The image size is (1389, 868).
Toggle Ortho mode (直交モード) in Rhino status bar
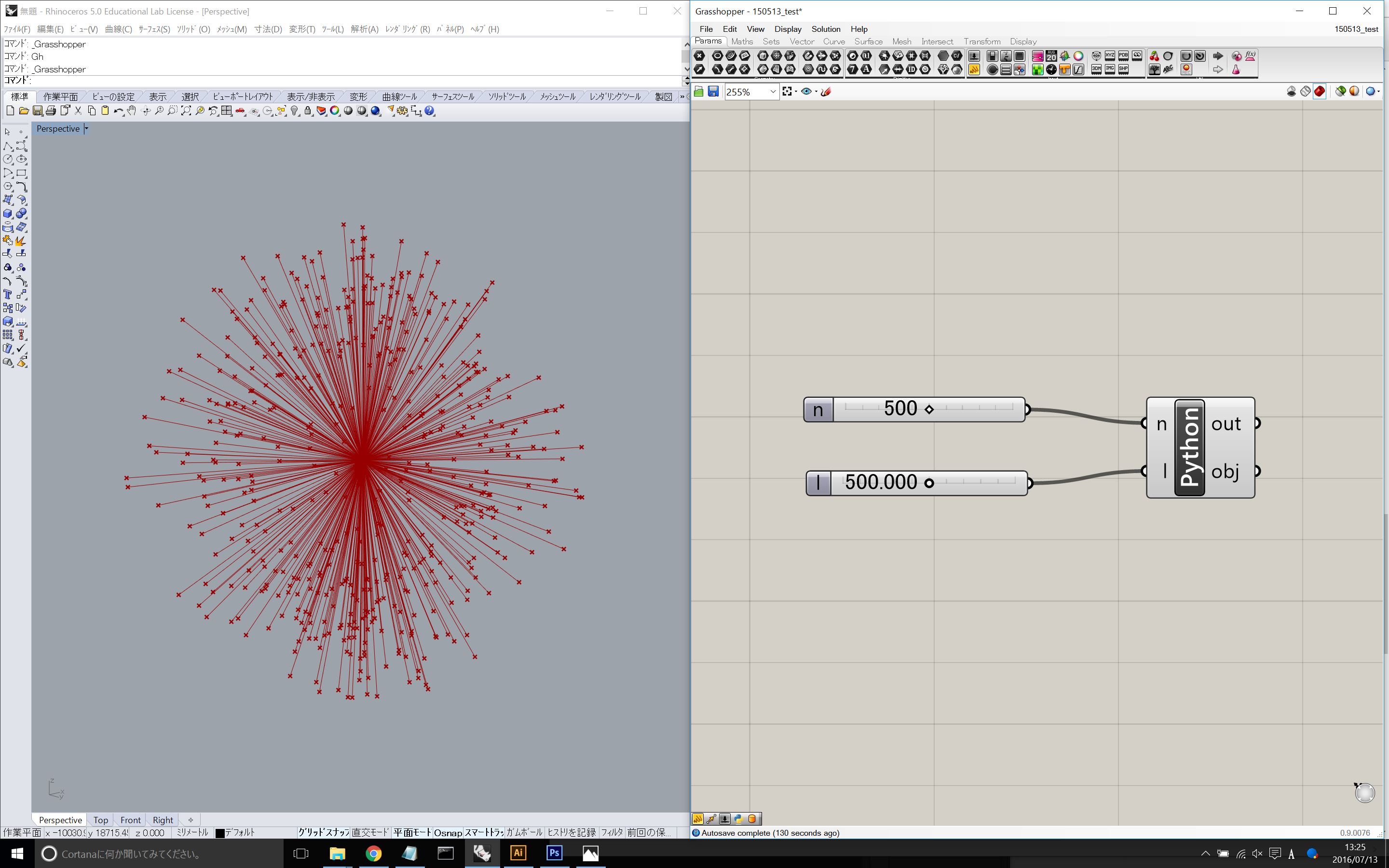(x=370, y=832)
